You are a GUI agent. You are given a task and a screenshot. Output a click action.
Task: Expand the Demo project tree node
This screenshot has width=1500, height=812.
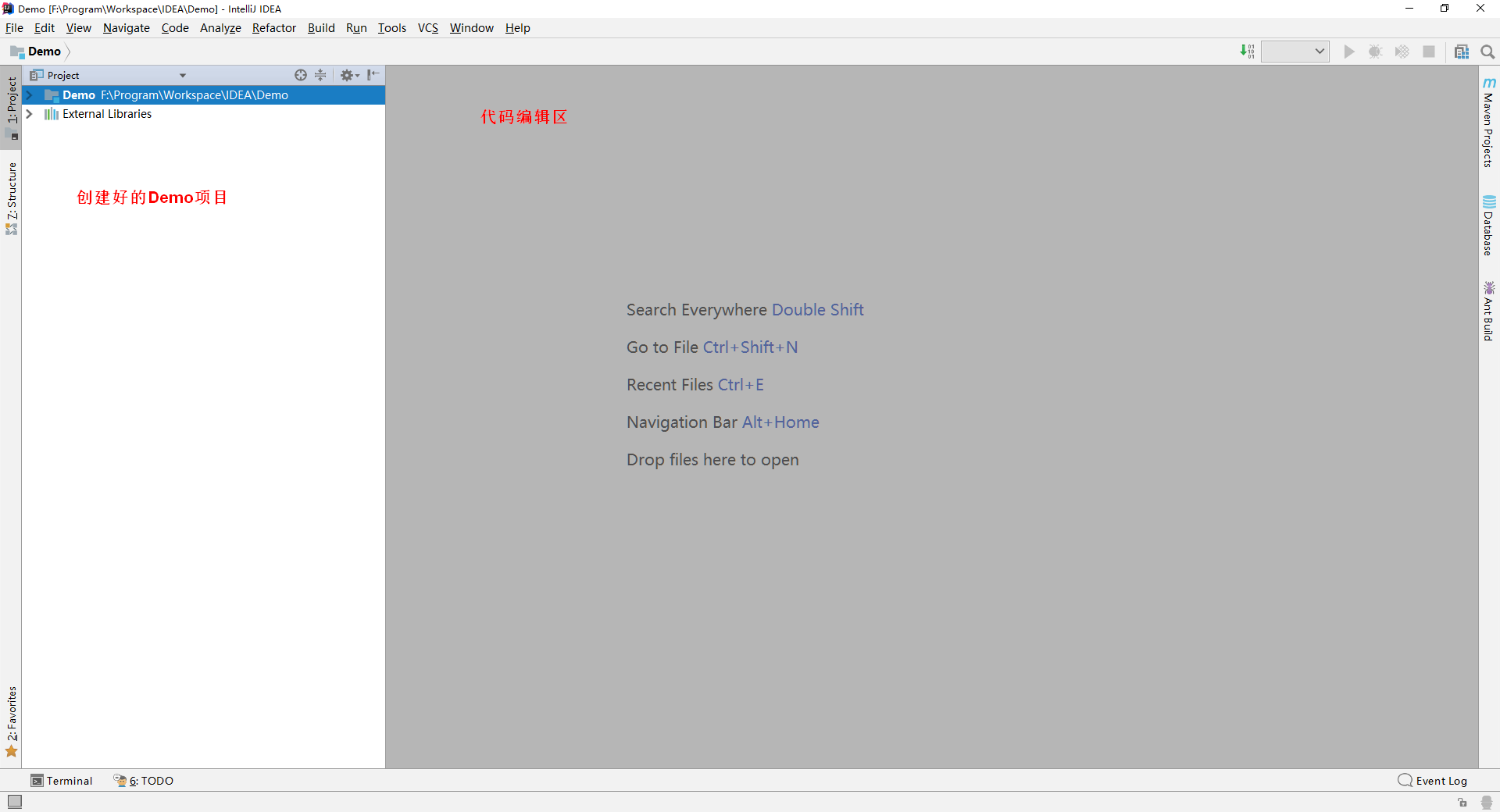point(29,95)
